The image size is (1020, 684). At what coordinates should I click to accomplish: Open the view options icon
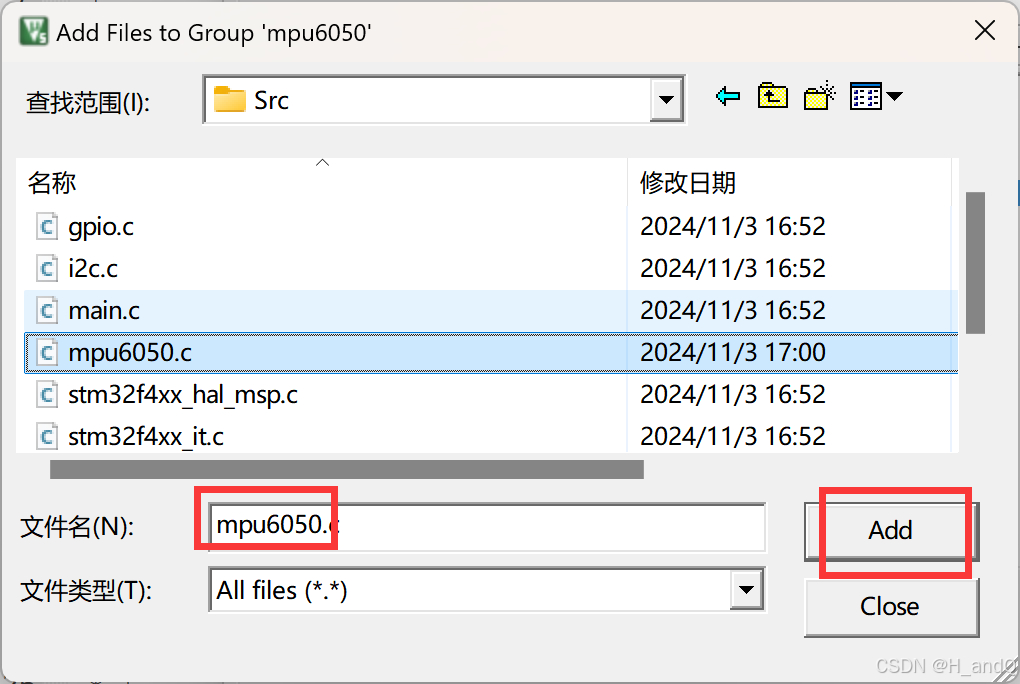pyautogui.click(x=866, y=95)
